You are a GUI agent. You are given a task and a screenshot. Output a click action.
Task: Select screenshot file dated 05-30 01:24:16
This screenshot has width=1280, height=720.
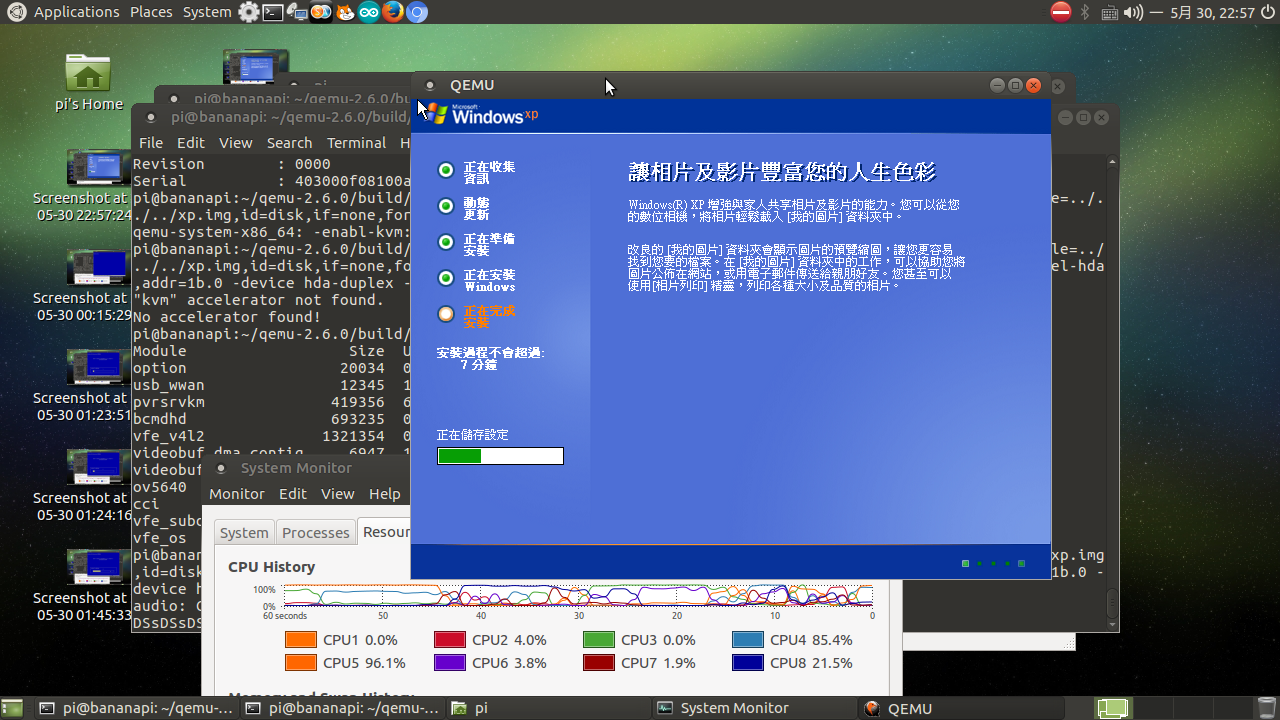84,485
